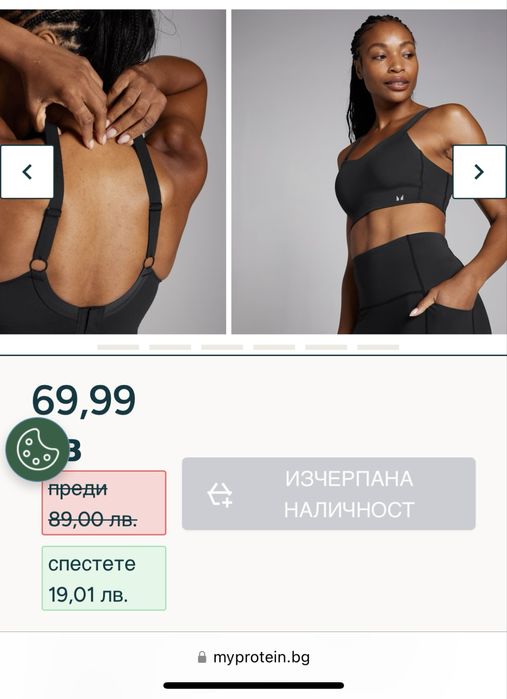Open the back-strap close-up product photo
This screenshot has height=699, width=507.
pyautogui.click(x=113, y=172)
